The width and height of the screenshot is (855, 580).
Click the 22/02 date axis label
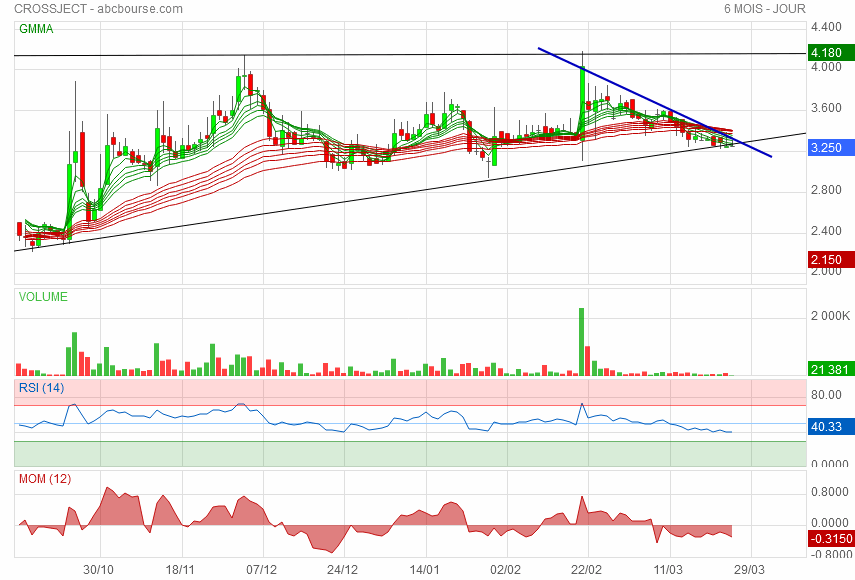(x=586, y=570)
